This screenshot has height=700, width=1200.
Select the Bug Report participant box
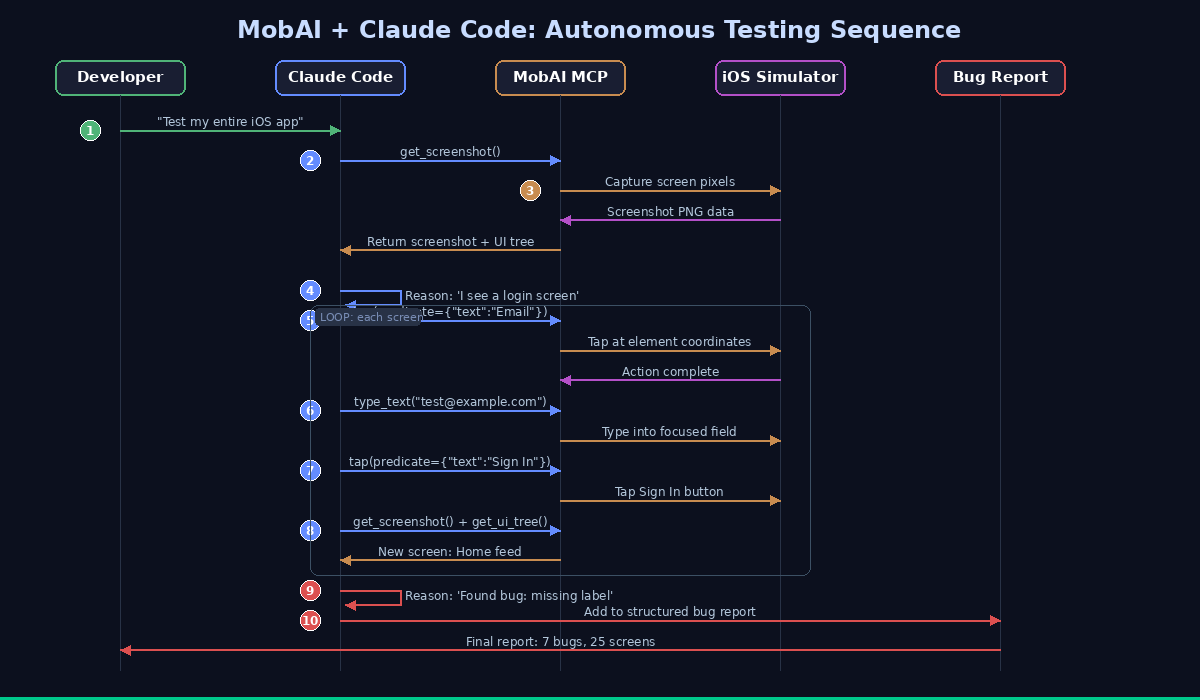point(1000,78)
